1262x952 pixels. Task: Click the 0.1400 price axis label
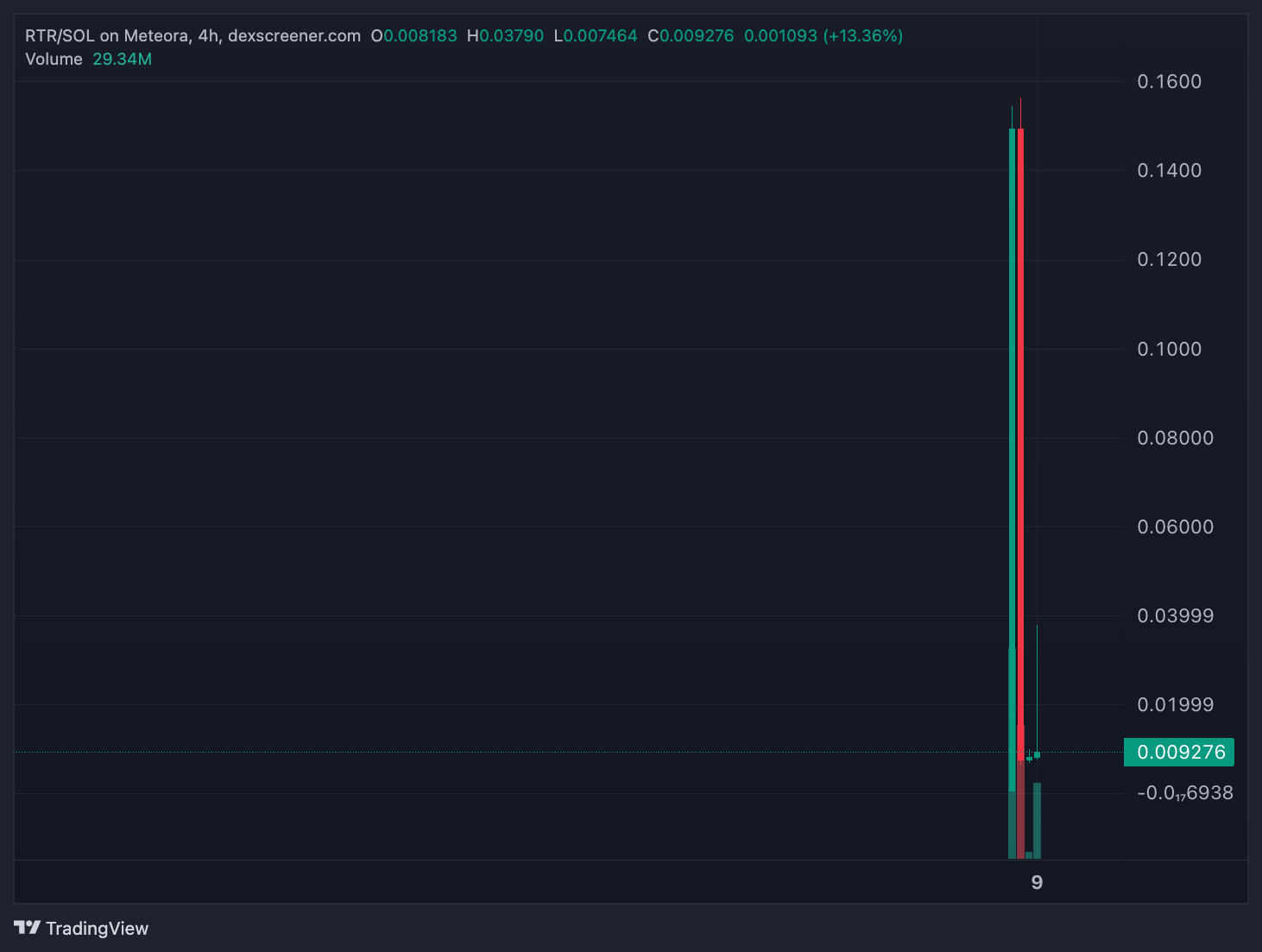click(1169, 170)
